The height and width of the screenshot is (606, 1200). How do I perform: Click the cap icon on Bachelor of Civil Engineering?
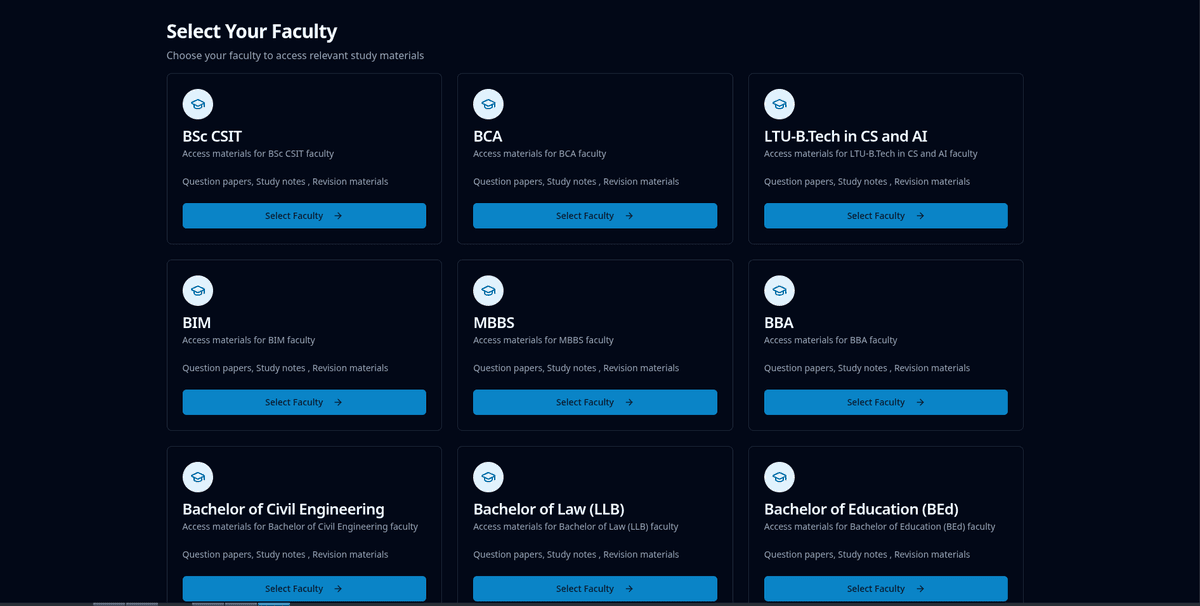tap(197, 477)
